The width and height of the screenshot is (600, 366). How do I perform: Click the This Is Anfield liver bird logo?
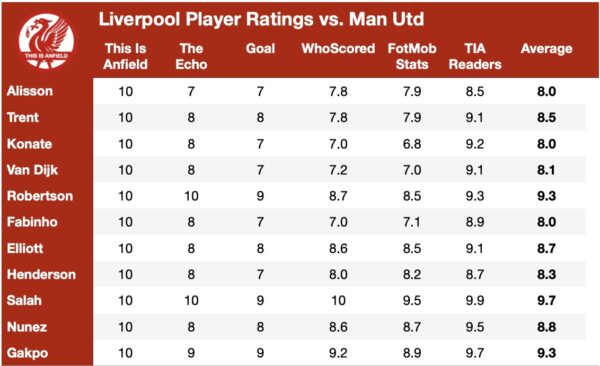(x=46, y=41)
